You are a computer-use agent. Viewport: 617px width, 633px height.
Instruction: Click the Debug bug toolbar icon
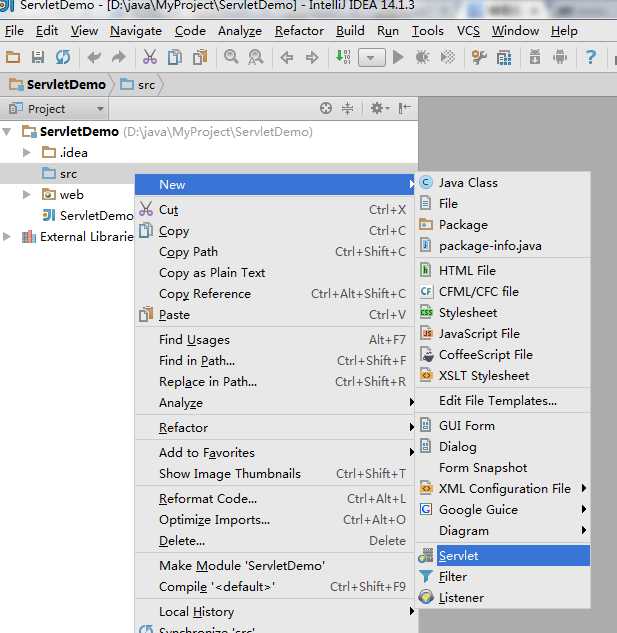tap(422, 57)
